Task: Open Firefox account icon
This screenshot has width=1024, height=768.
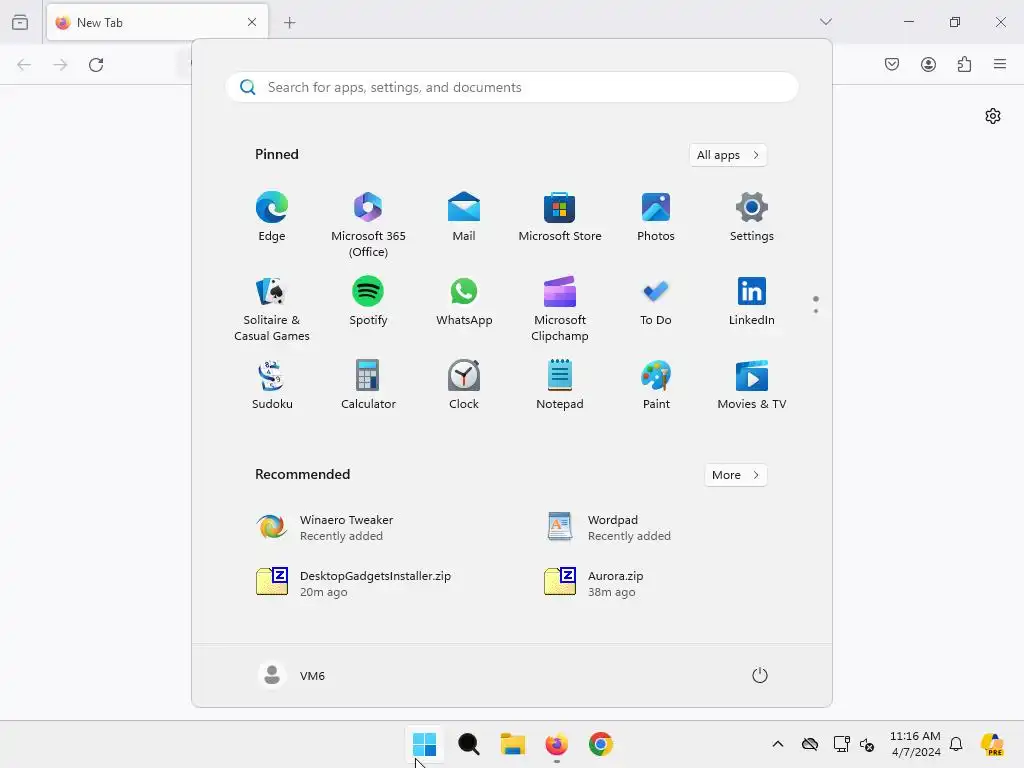Action: click(928, 64)
